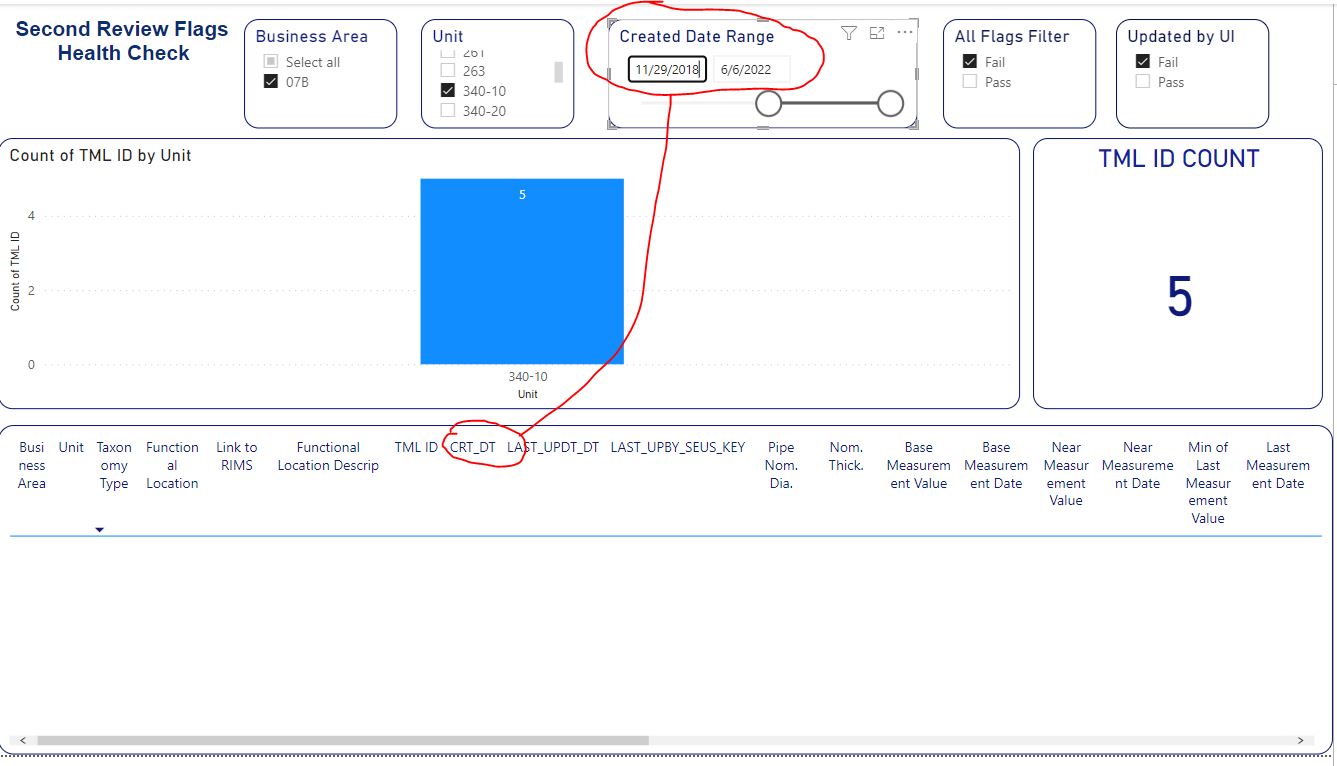Click the Base Measurement Value column header
This screenshot has width=1337, height=766.
[918, 465]
